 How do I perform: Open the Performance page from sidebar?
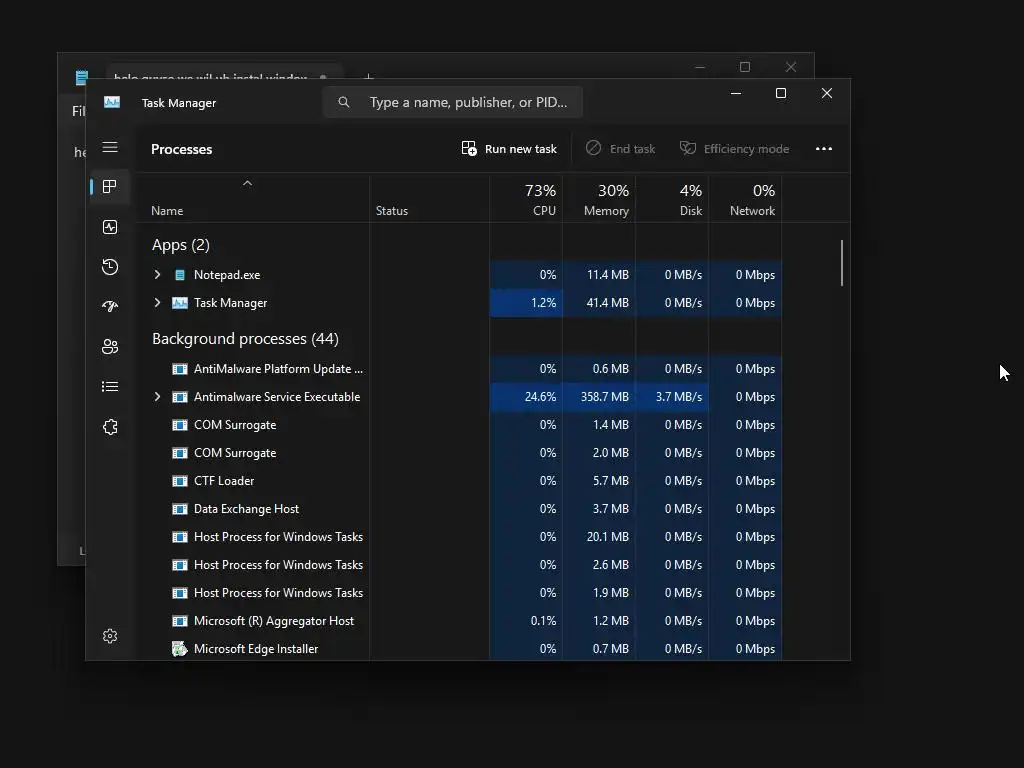(x=110, y=227)
